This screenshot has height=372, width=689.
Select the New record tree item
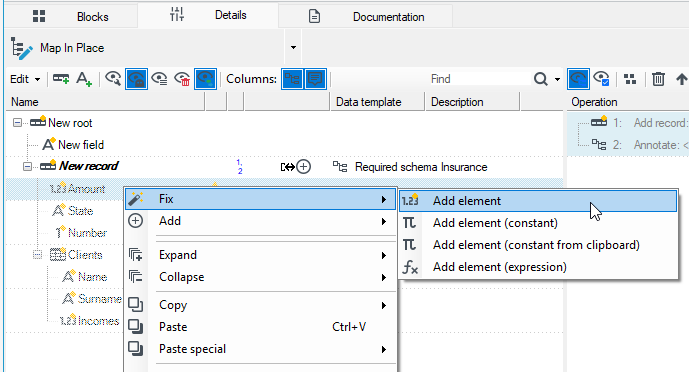[88, 166]
